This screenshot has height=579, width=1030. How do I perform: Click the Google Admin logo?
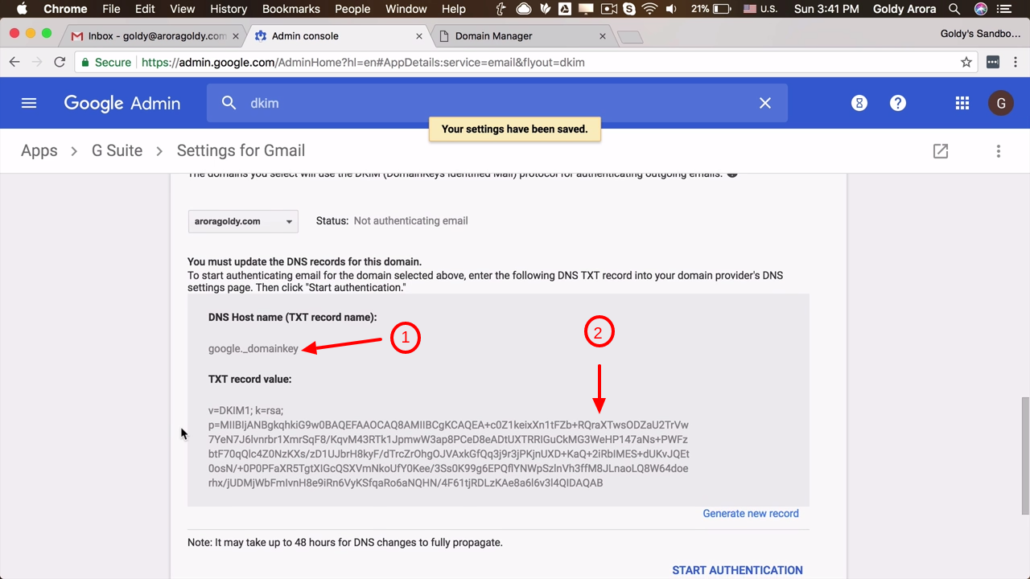coord(122,103)
